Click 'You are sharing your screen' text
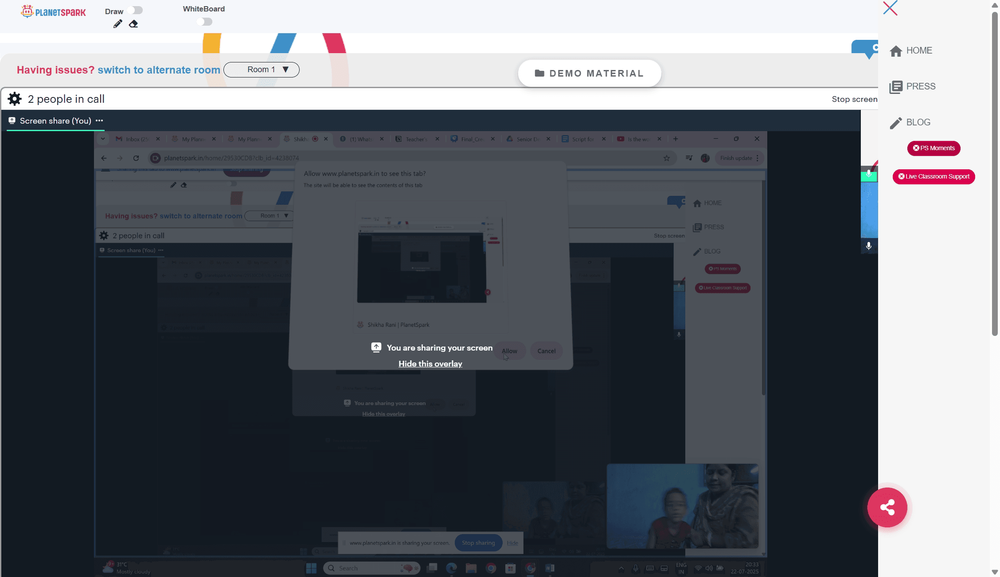 439,348
